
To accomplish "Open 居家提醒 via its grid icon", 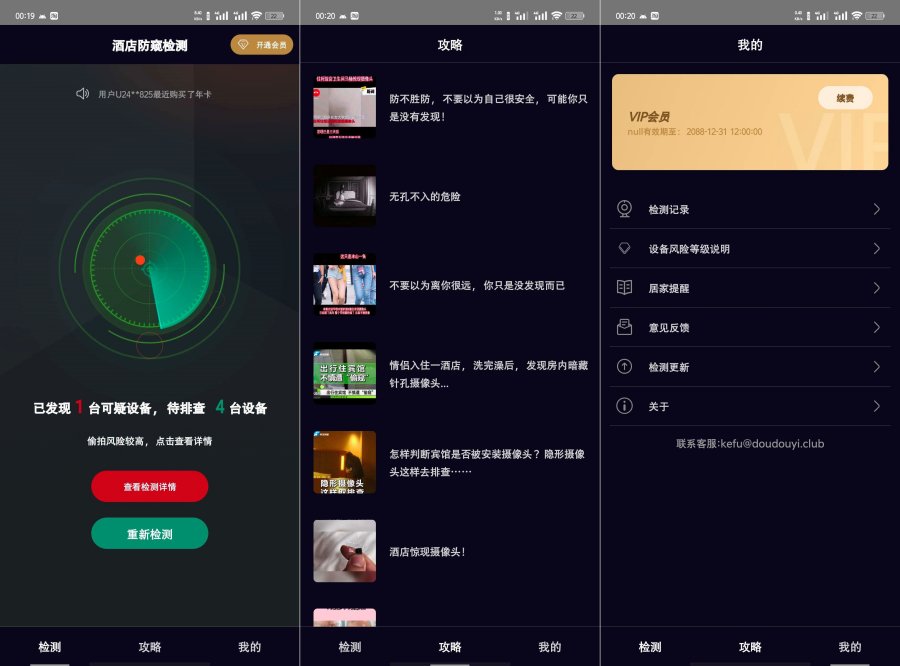I will 623,288.
